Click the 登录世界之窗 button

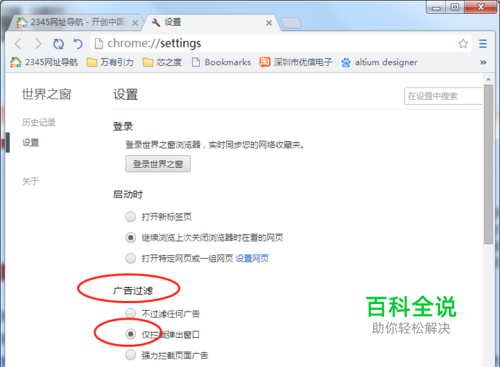(158, 164)
